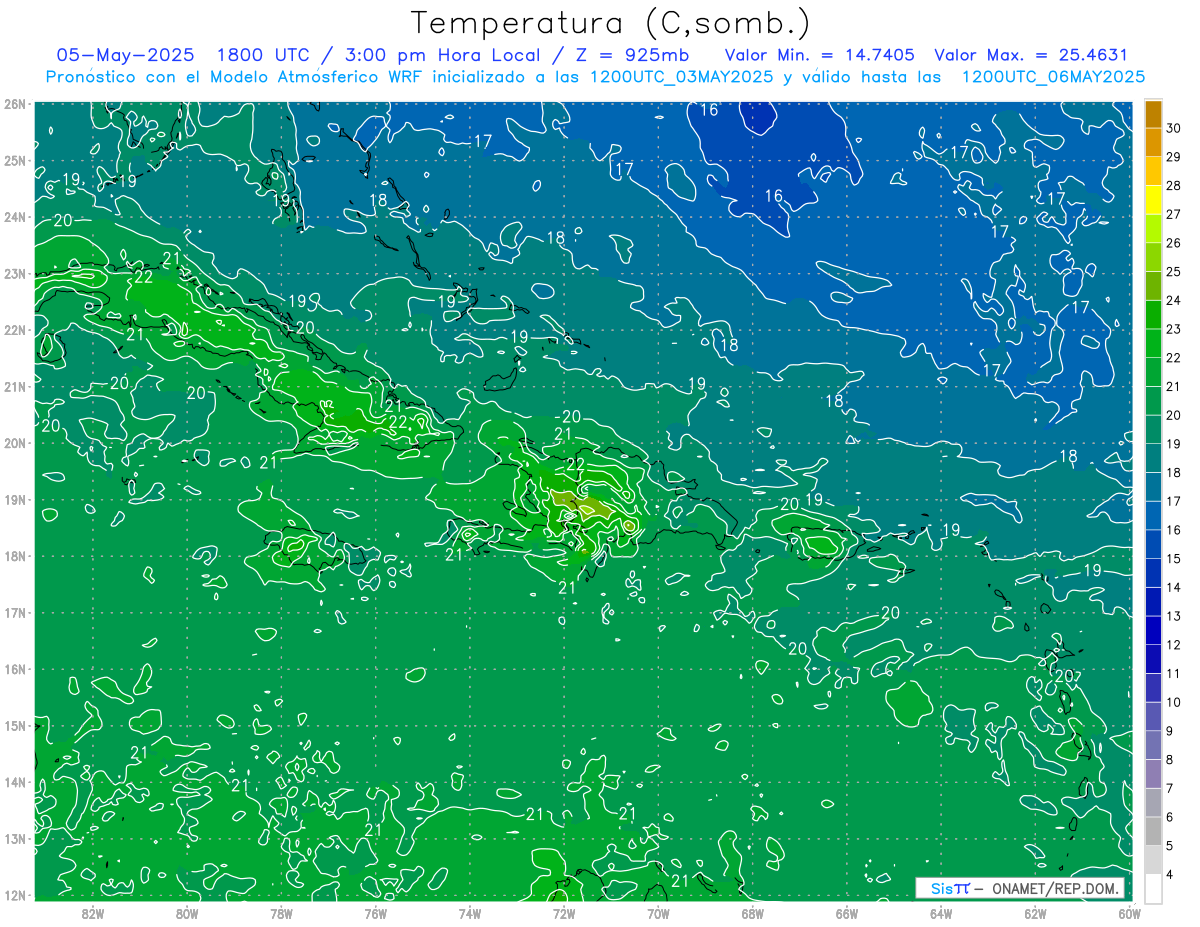Click the 16N latitude axis label
The image size is (1200, 927).
tap(14, 669)
